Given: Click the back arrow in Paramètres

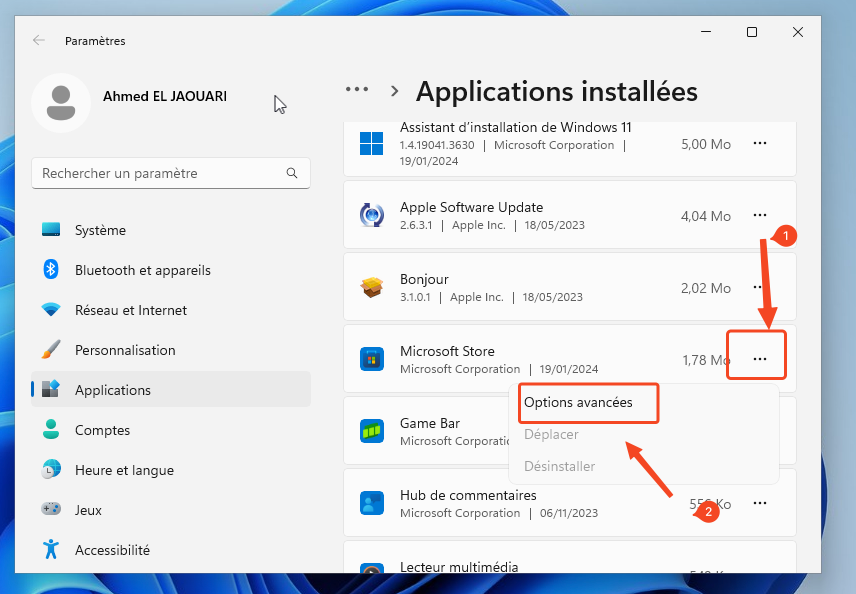Looking at the screenshot, I should tap(39, 41).
